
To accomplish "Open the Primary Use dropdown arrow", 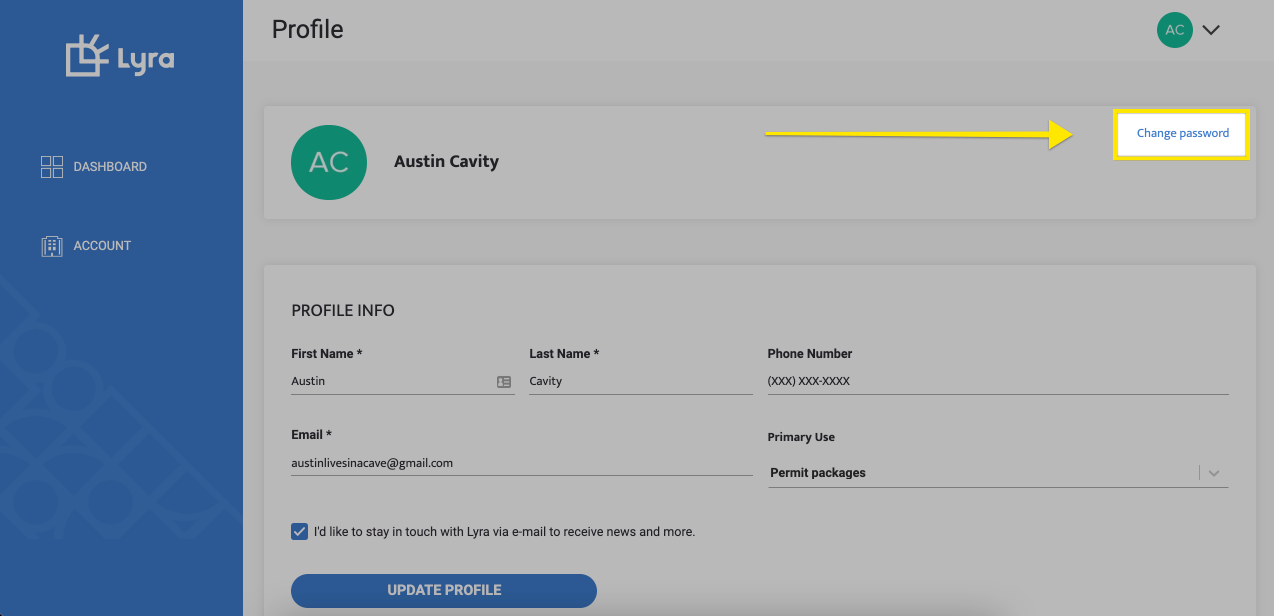I will [x=1214, y=473].
